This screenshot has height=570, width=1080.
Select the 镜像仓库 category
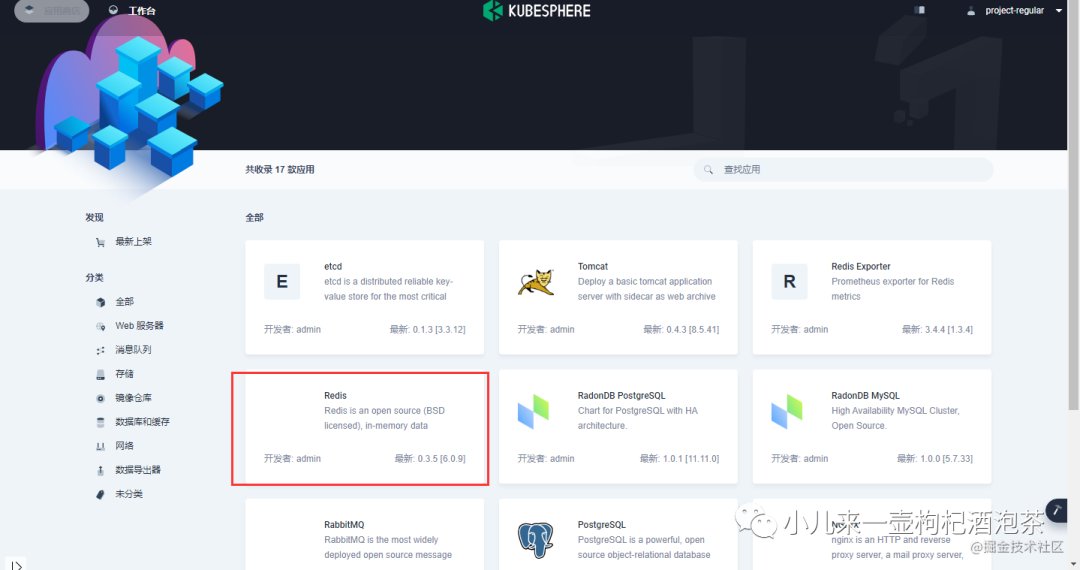pos(134,398)
